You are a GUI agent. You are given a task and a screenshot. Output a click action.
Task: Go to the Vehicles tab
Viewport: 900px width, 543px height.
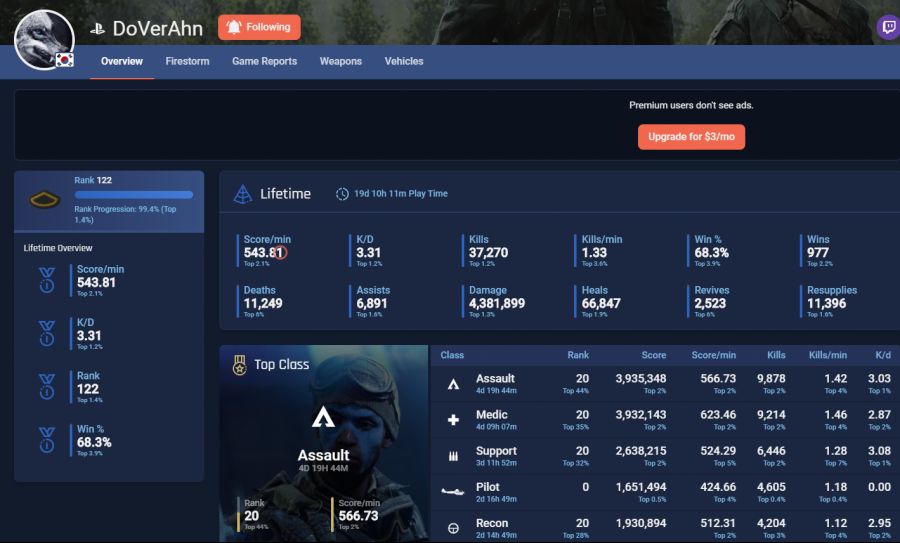click(x=404, y=61)
